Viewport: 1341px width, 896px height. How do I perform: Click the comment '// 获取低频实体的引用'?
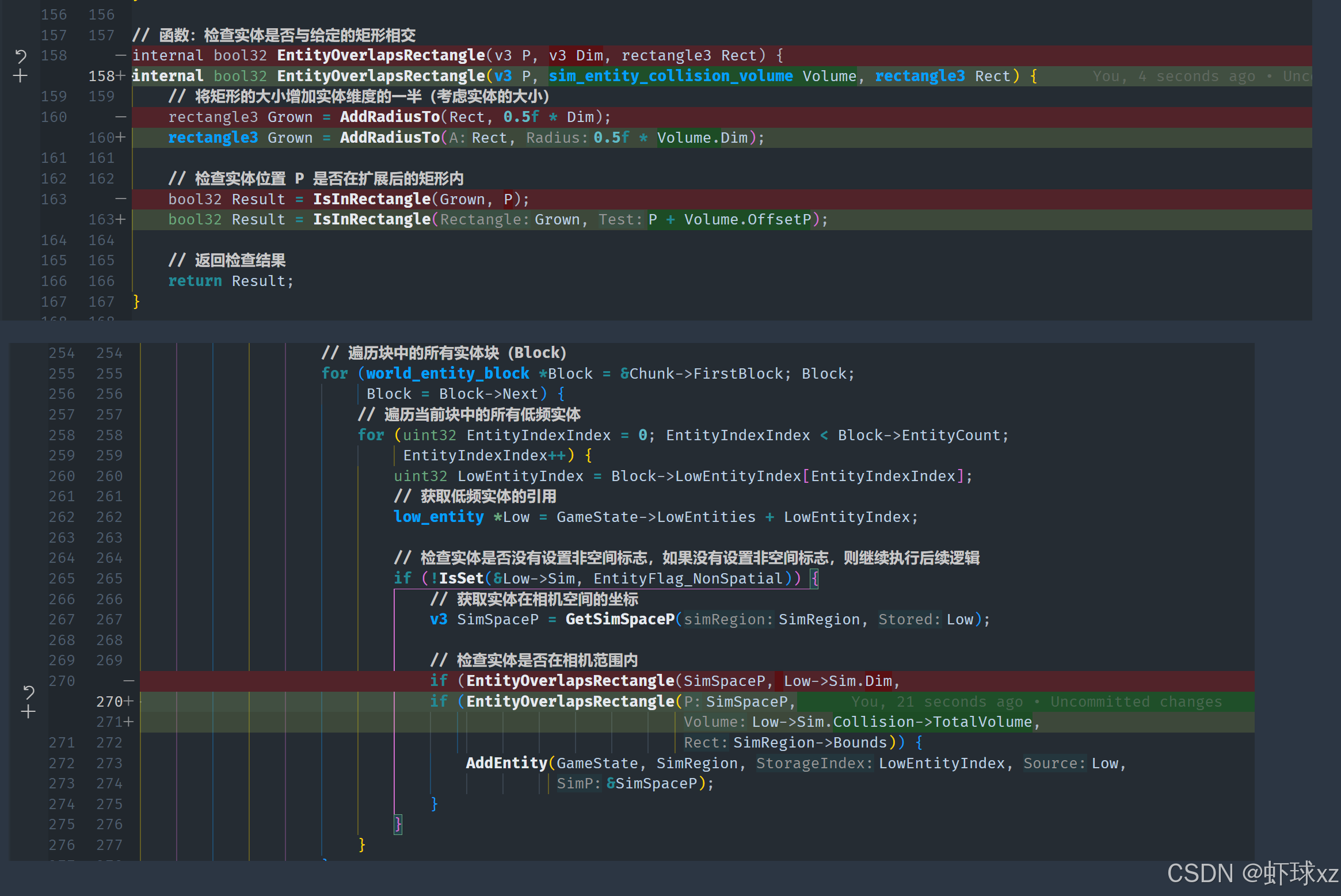tap(475, 496)
